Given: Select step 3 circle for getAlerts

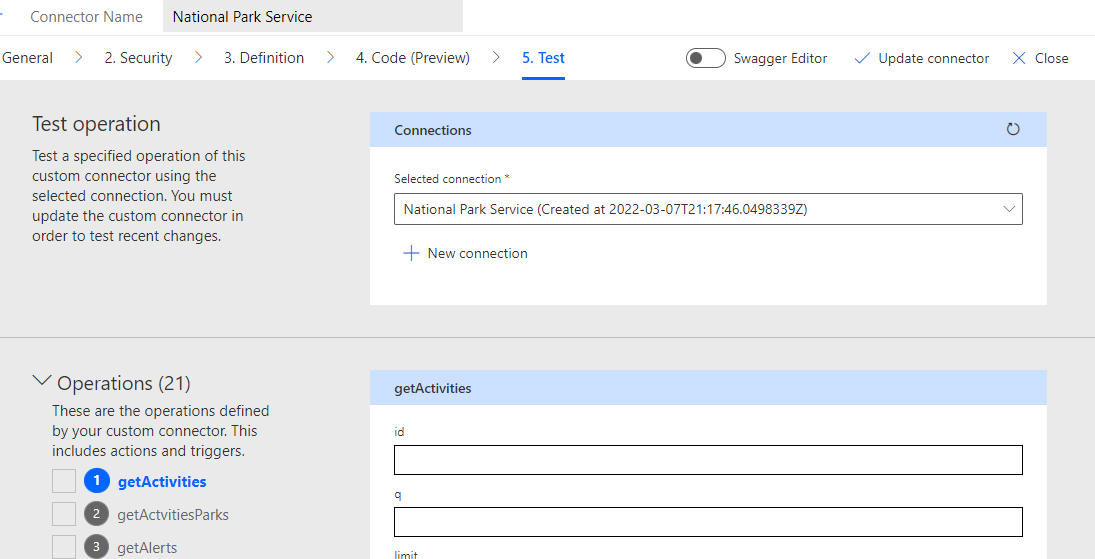Looking at the screenshot, I should [96, 546].
